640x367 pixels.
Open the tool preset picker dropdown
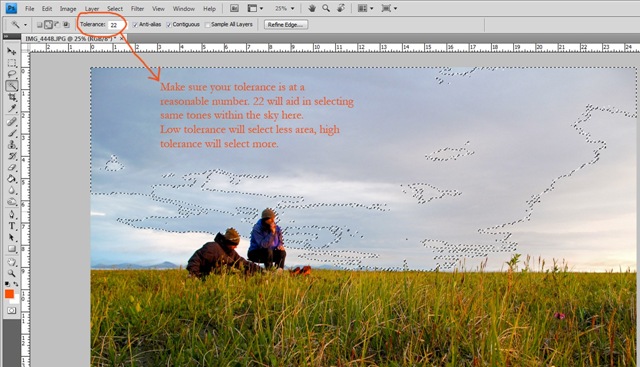[x=25, y=25]
